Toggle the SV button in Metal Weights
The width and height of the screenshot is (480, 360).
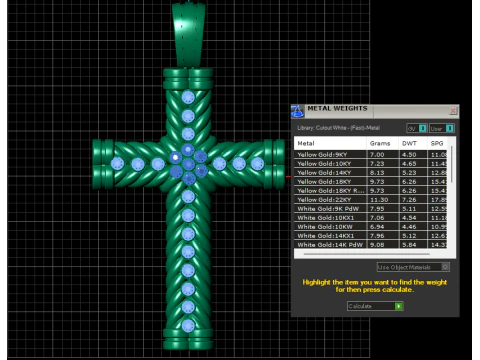pos(417,128)
